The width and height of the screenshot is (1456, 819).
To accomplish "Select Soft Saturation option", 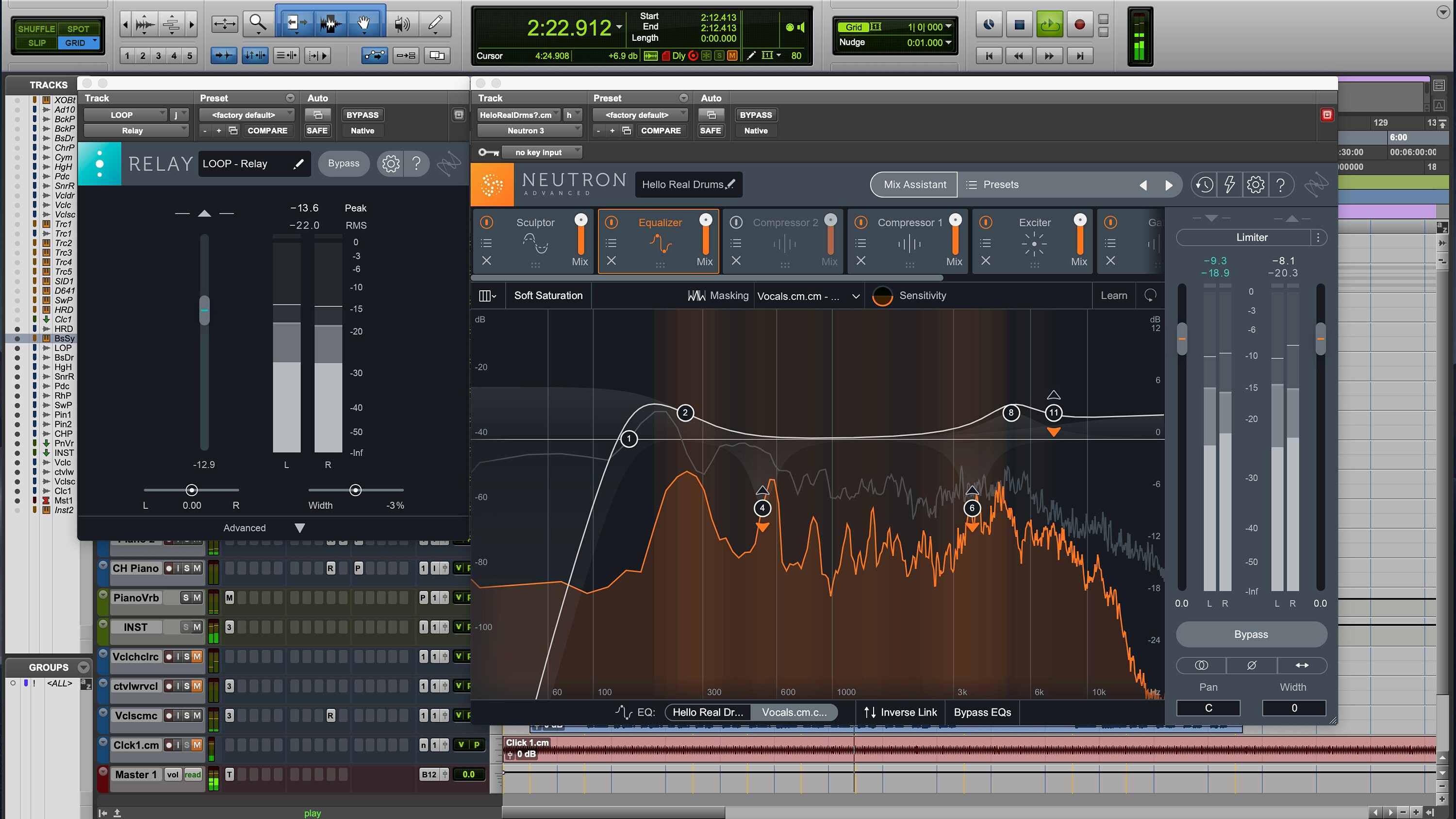I will point(547,296).
